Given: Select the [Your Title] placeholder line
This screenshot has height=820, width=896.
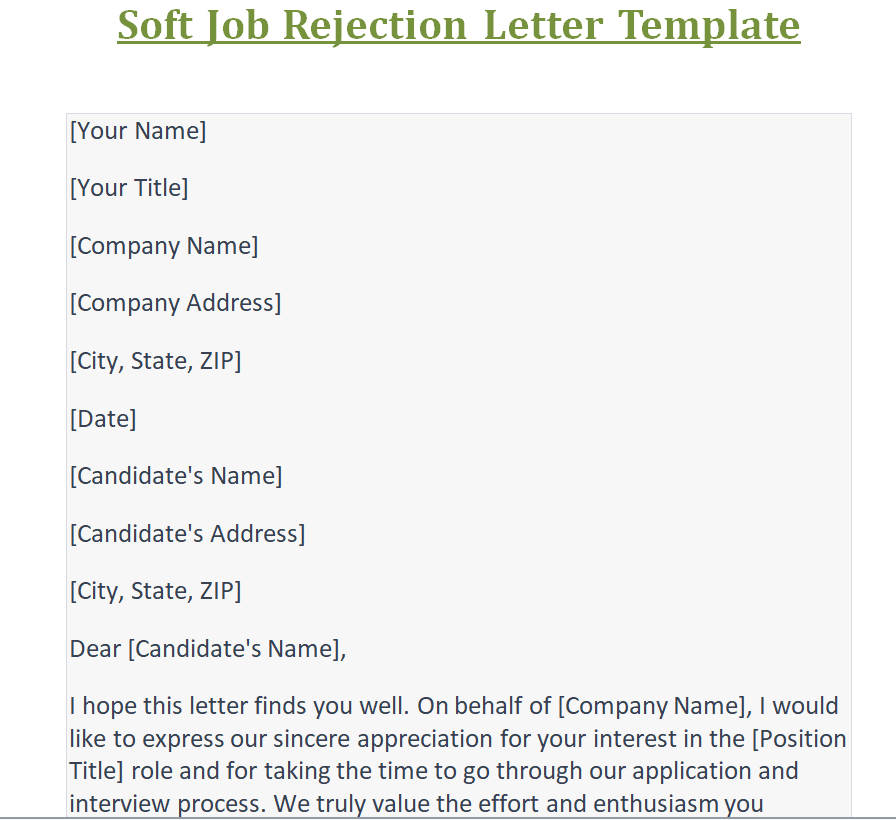Looking at the screenshot, I should pos(129,188).
